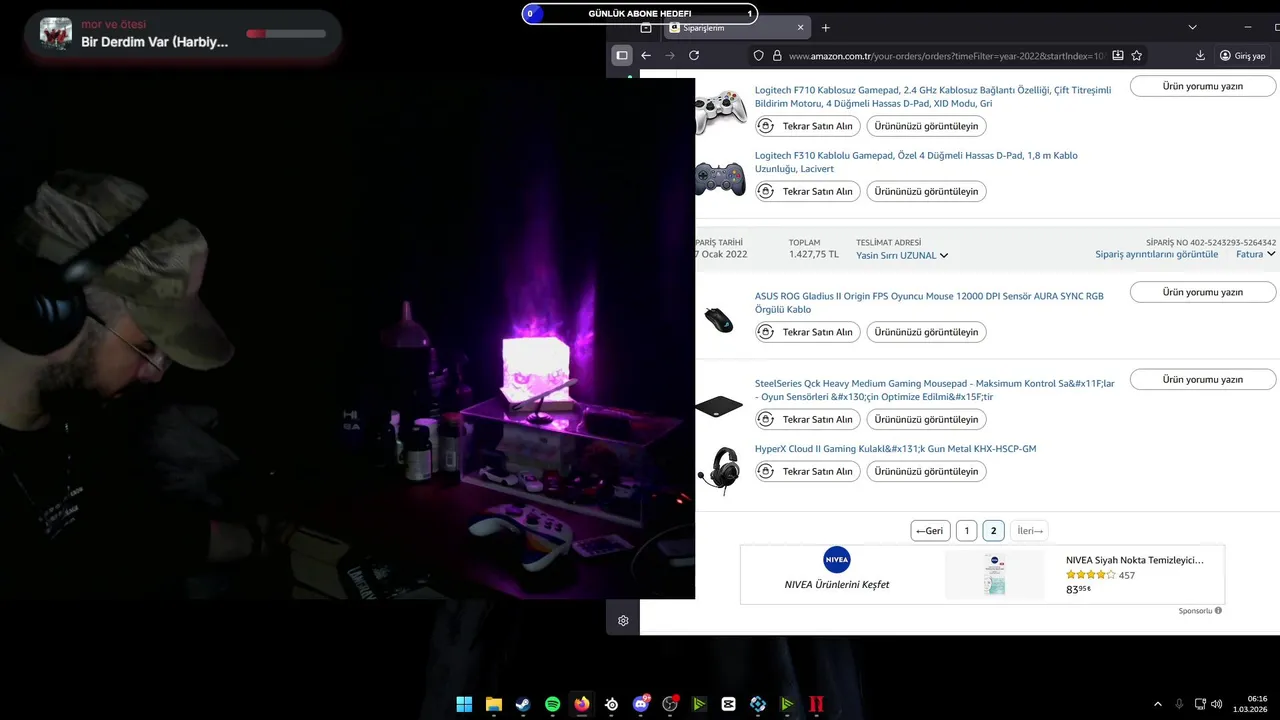This screenshot has width=1280, height=720.
Task: Open Firefox View icon left of the tab
Action: click(646, 28)
